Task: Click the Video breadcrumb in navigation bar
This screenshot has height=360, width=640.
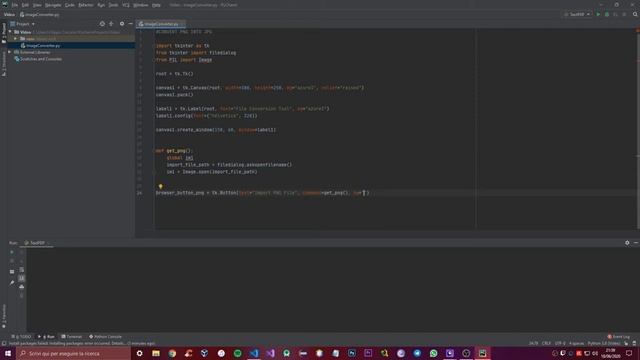Action: [x=9, y=14]
